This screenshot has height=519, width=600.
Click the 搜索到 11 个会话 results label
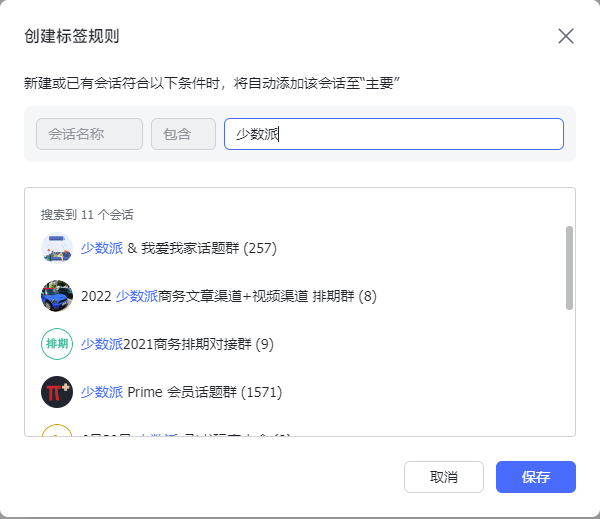click(87, 214)
